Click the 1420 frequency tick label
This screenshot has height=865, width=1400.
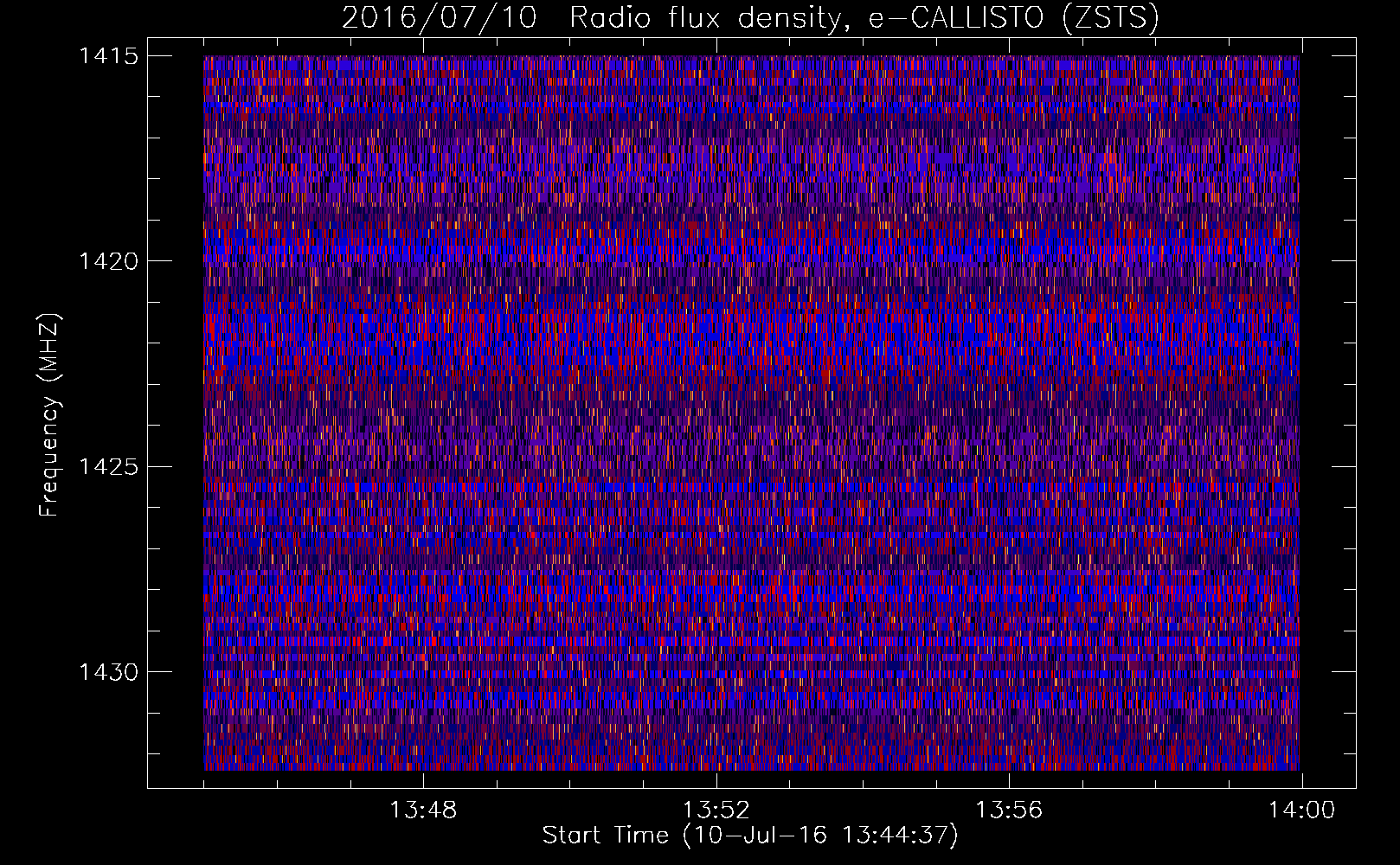click(x=108, y=261)
